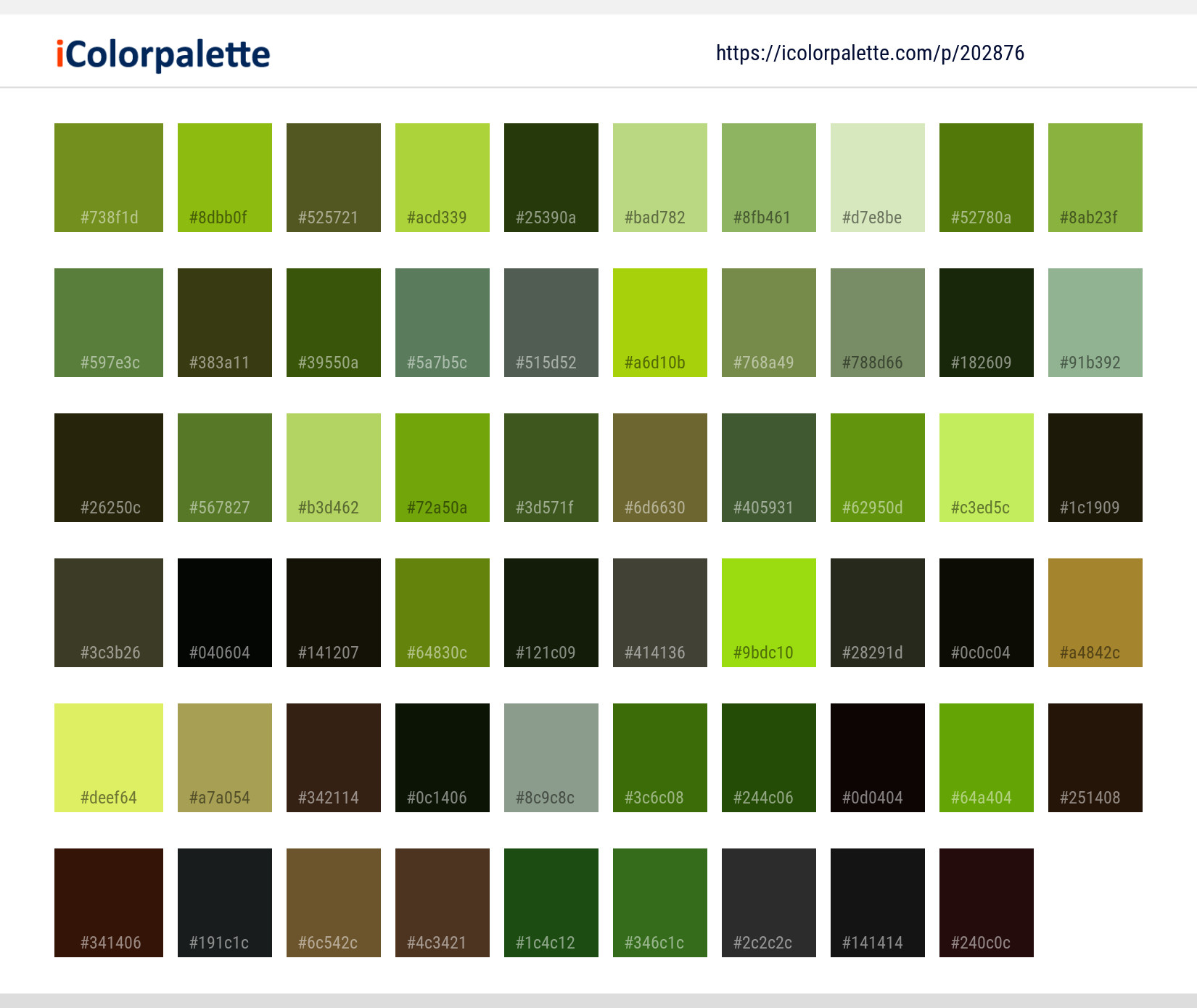Pick the #3c6c08 swatch
The image size is (1197, 1008).
click(660, 758)
